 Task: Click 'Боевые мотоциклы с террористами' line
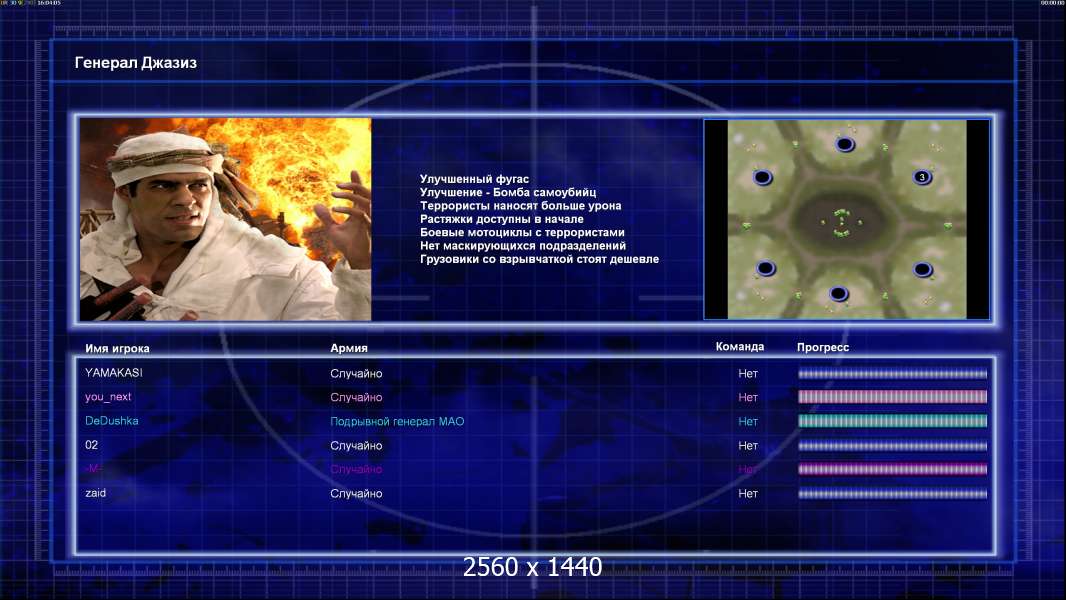click(522, 232)
